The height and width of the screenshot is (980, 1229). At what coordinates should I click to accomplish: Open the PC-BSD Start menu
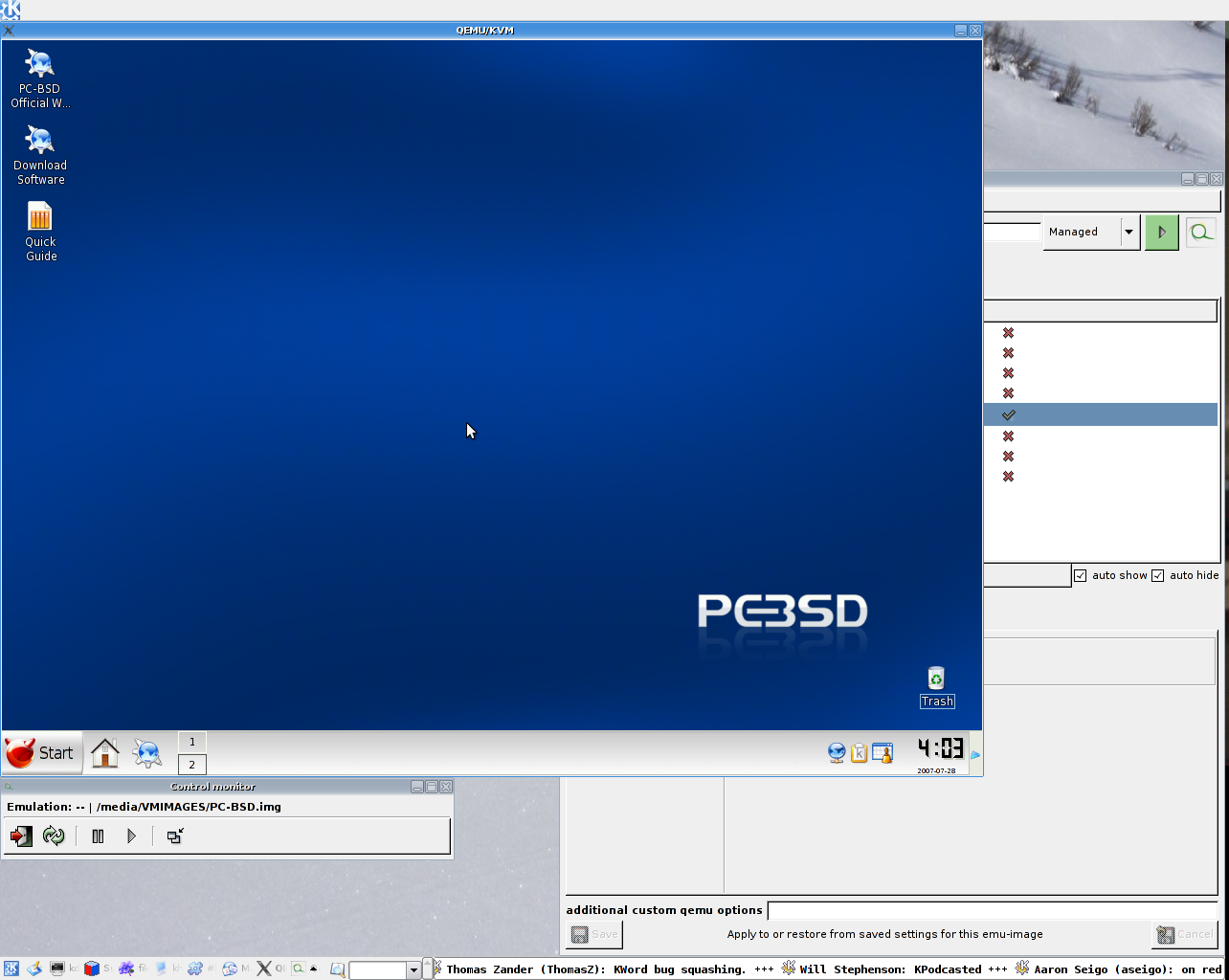point(42,753)
